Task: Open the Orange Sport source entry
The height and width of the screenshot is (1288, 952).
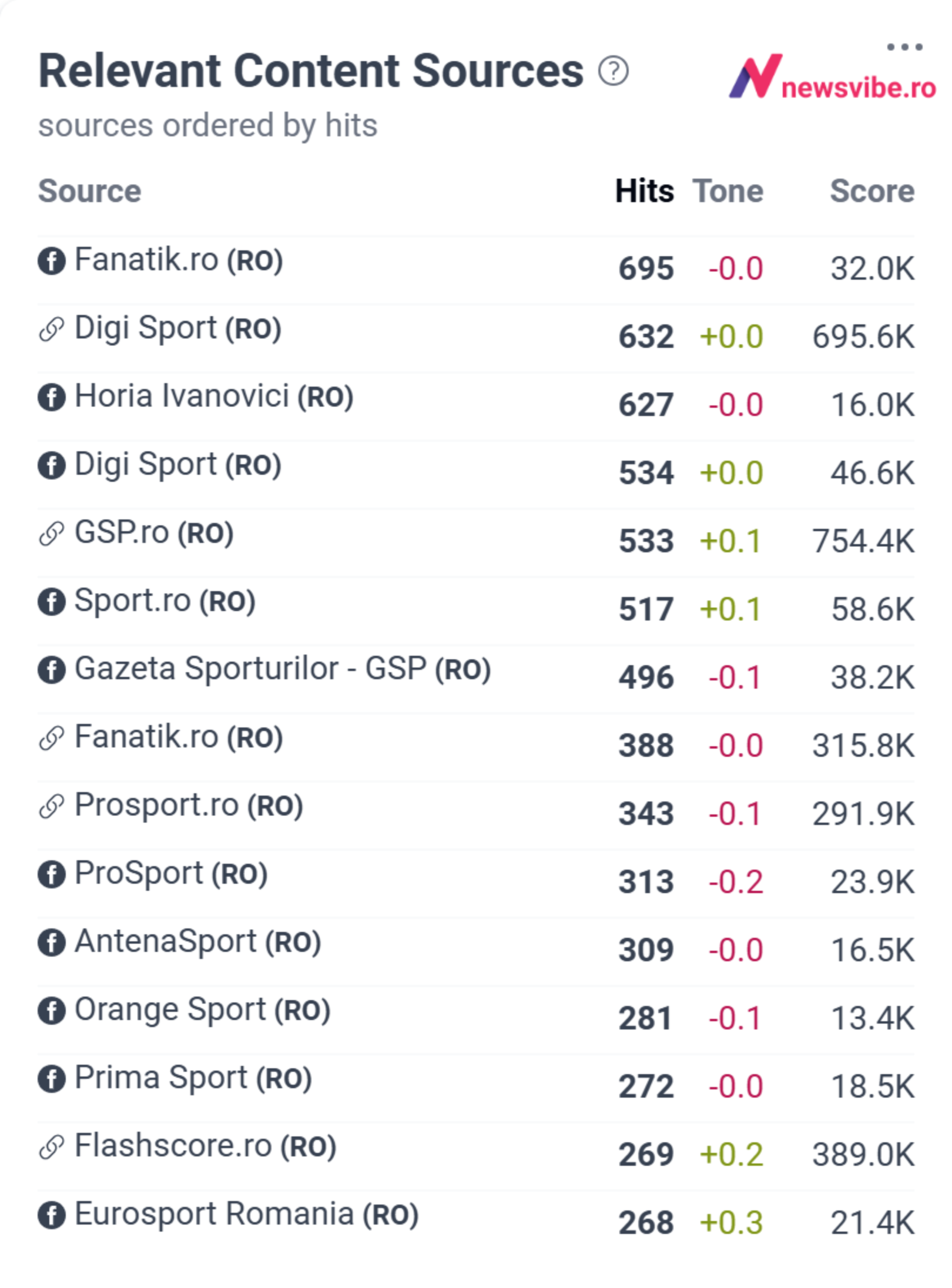Action: tap(202, 1010)
